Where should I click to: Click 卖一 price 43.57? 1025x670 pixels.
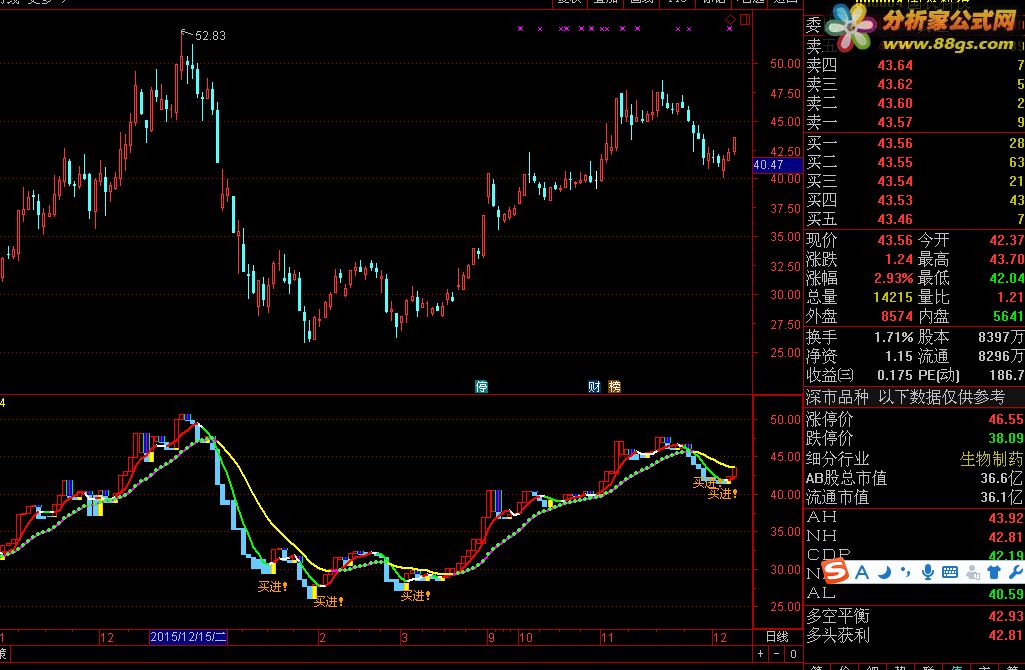click(895, 122)
